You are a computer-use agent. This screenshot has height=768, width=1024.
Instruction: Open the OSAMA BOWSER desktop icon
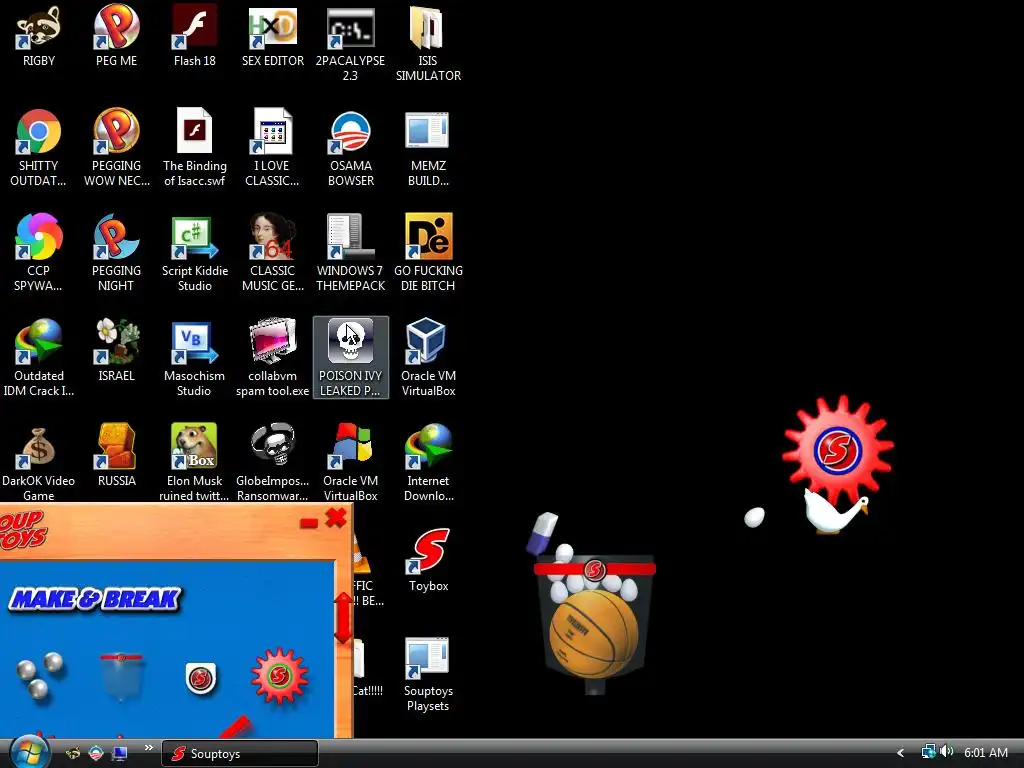tap(350, 148)
